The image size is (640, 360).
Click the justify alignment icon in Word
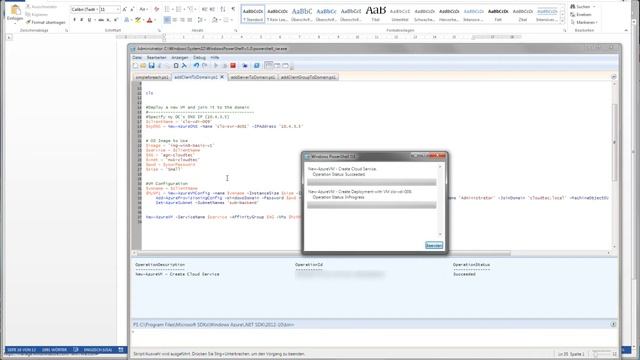pos(190,20)
